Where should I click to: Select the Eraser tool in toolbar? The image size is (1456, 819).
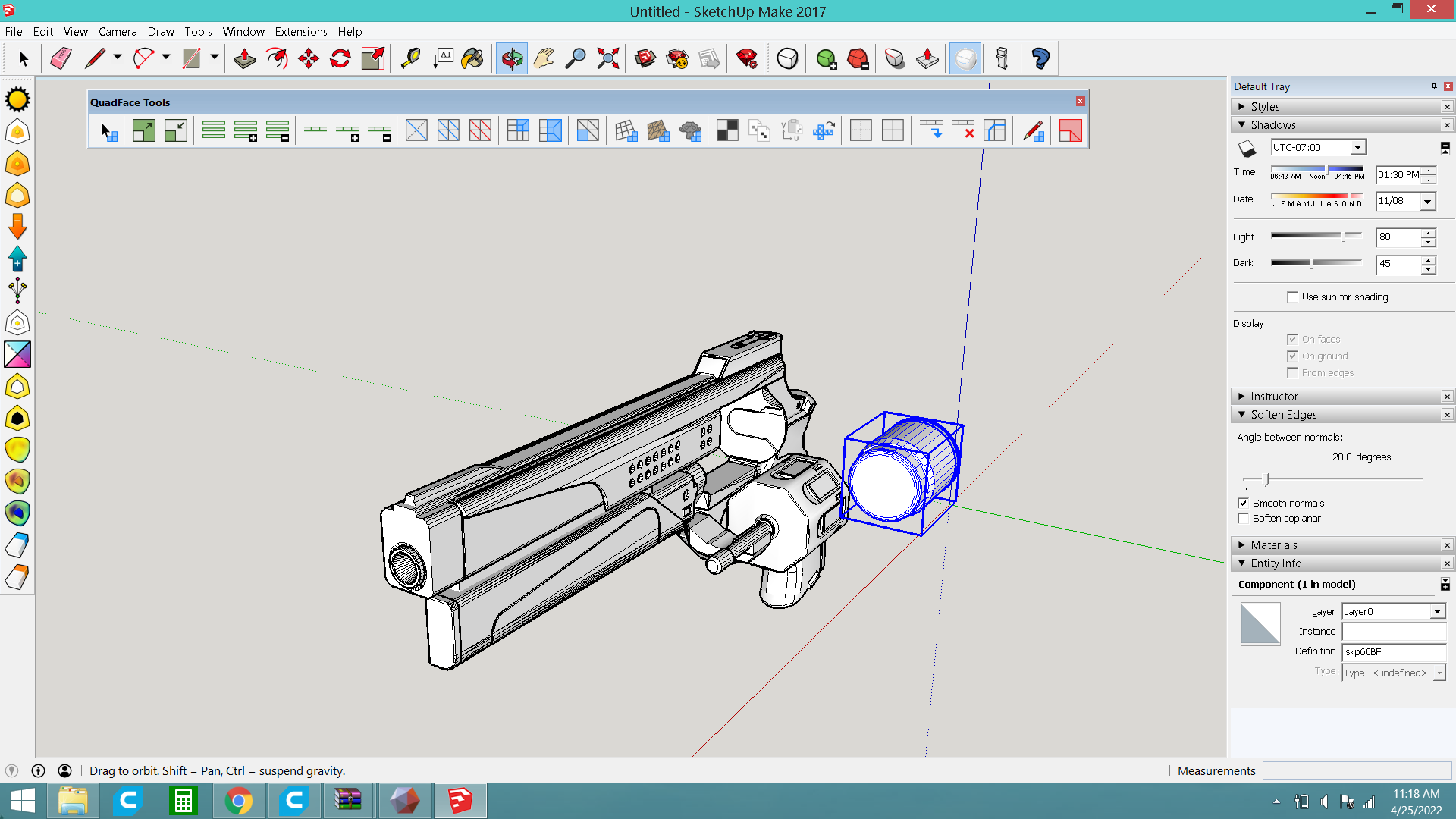coord(61,58)
